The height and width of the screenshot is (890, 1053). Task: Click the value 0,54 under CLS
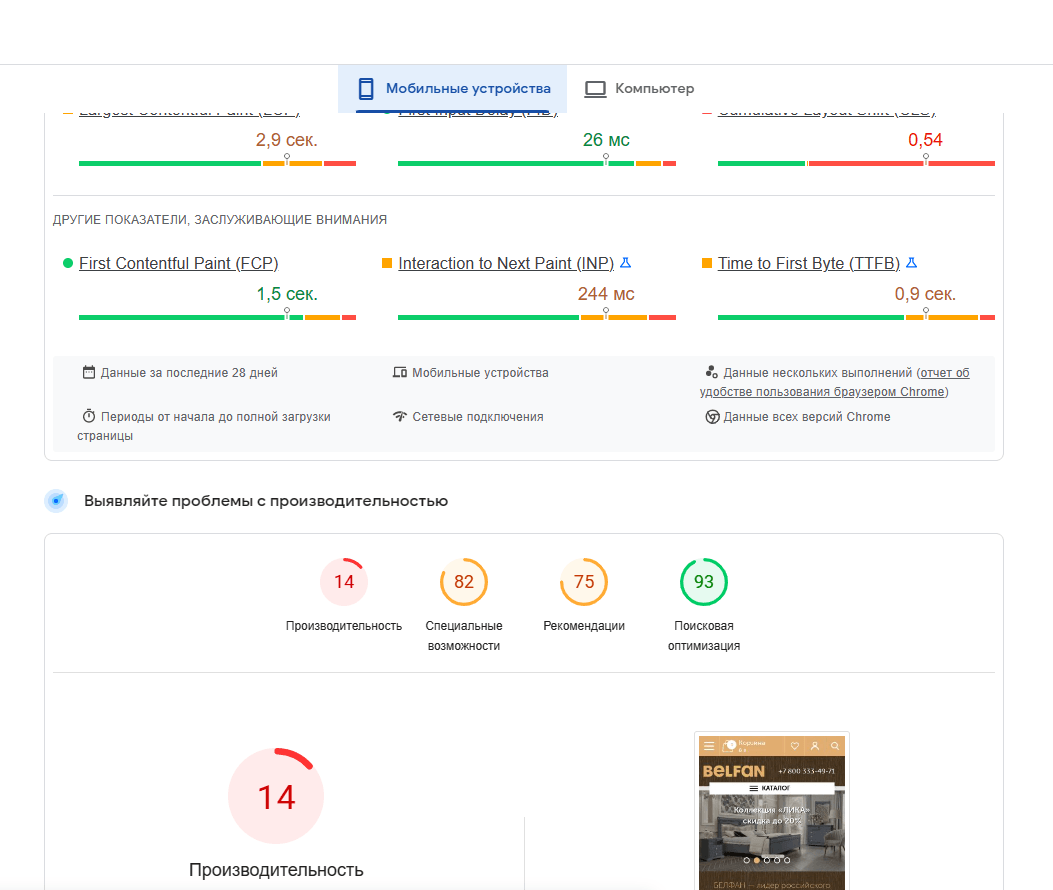[925, 140]
